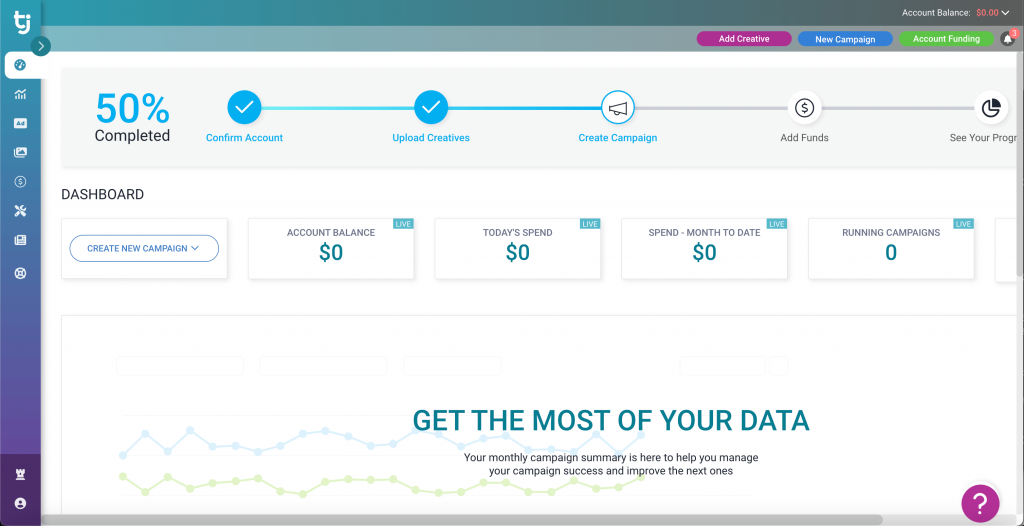Click the Create Campaign megaphone step icon
The width and height of the screenshot is (1024, 526).
pyautogui.click(x=618, y=108)
